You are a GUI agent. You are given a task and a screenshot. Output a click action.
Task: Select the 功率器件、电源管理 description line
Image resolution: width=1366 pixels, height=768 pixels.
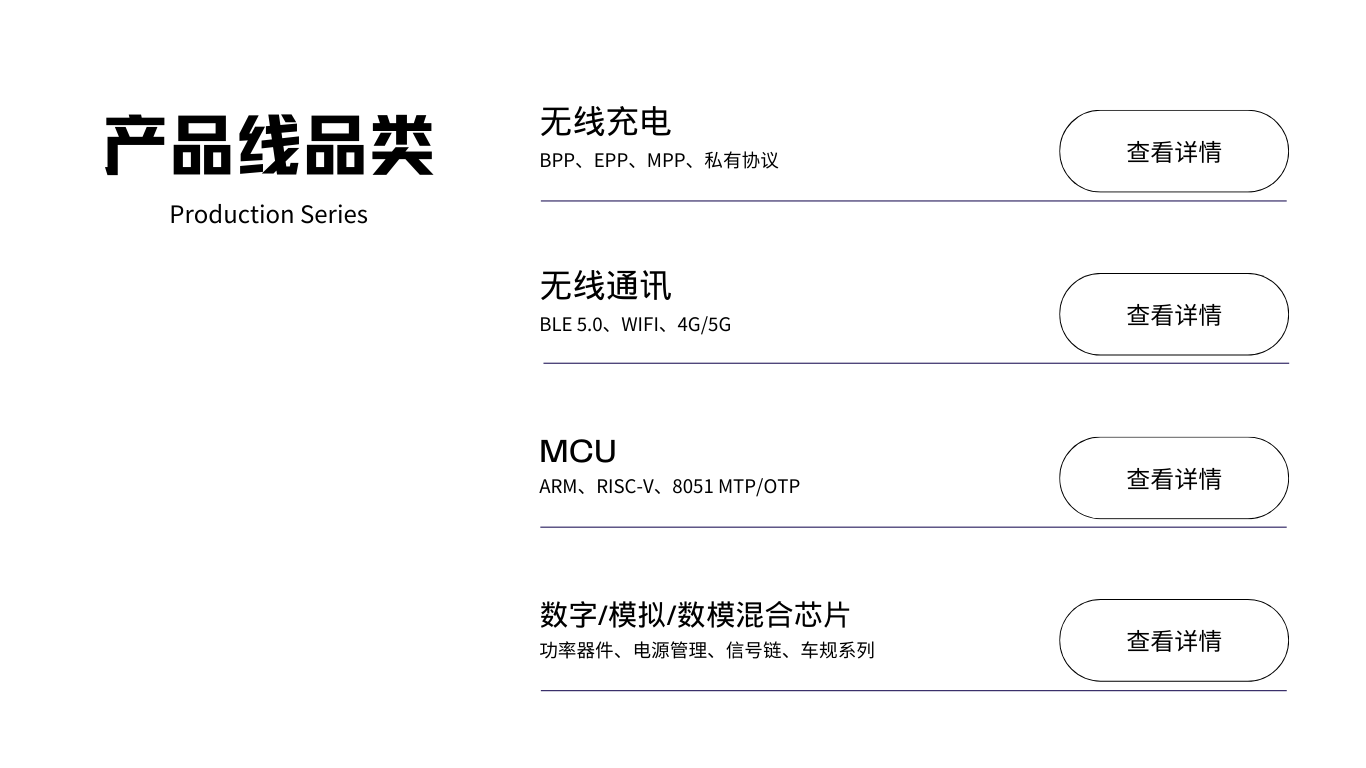coord(706,650)
